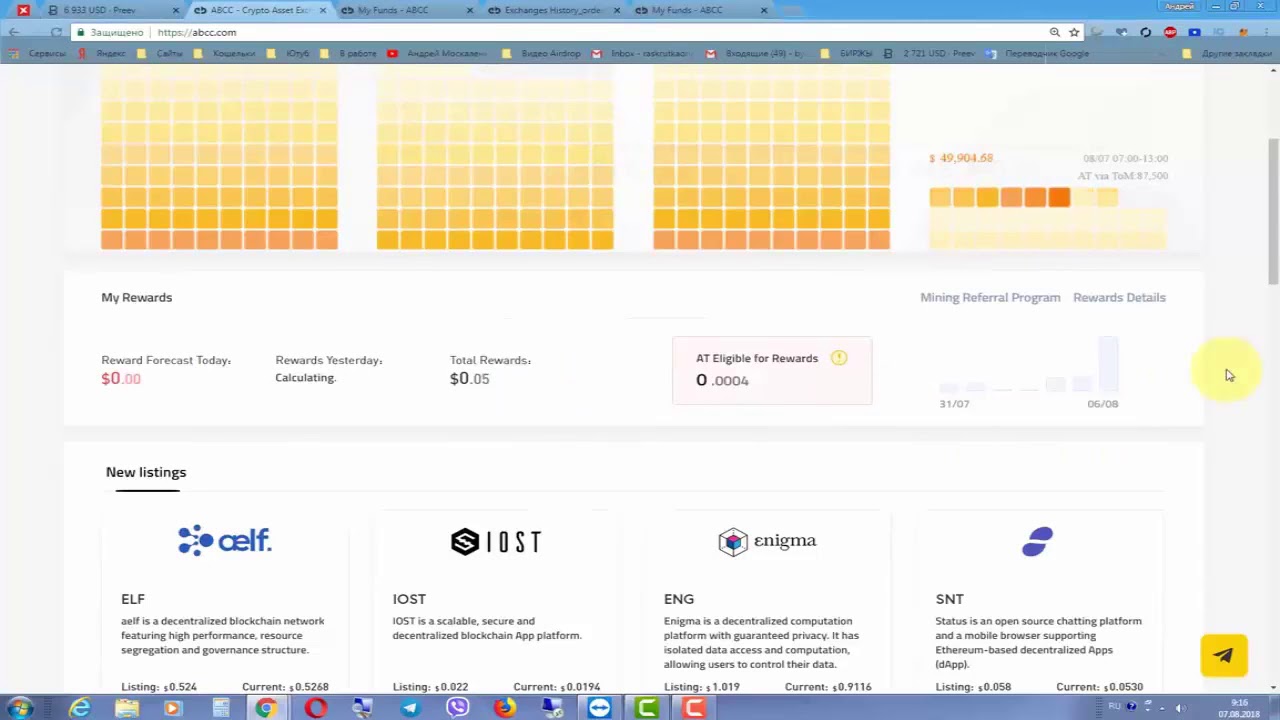
Task: Open the Сервисы bookmark
Action: tap(39, 53)
